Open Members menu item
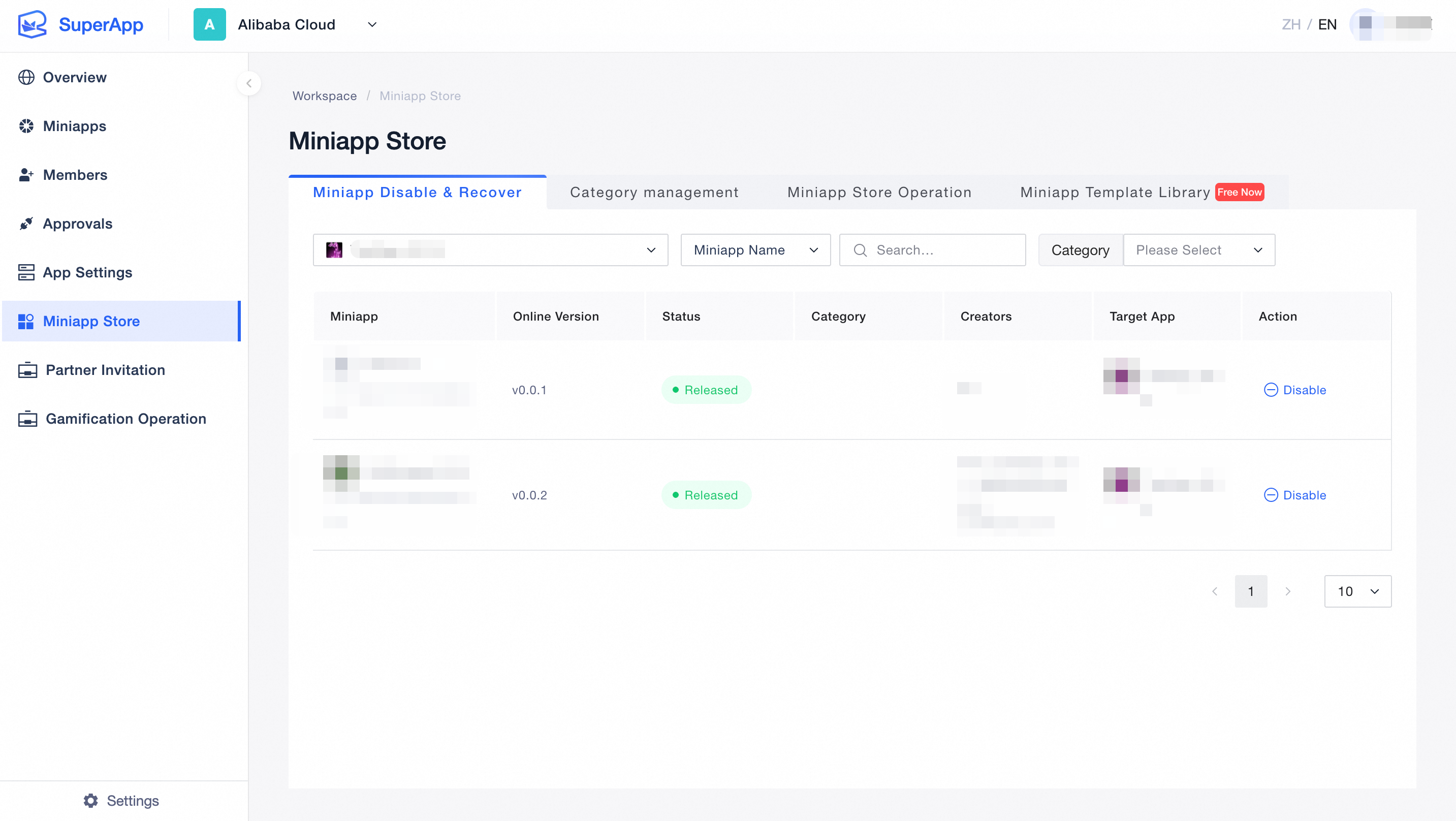The width and height of the screenshot is (1456, 821). (75, 175)
